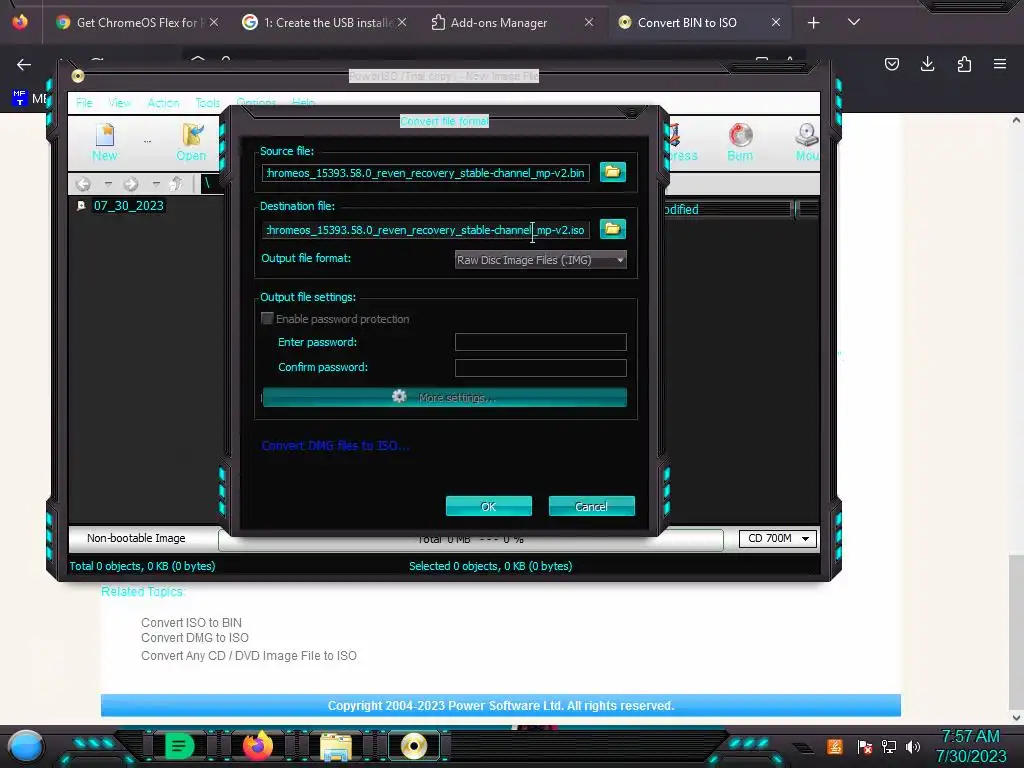Open Convert DMG to ISO link on webpage
This screenshot has width=1024, height=768.
coord(195,637)
